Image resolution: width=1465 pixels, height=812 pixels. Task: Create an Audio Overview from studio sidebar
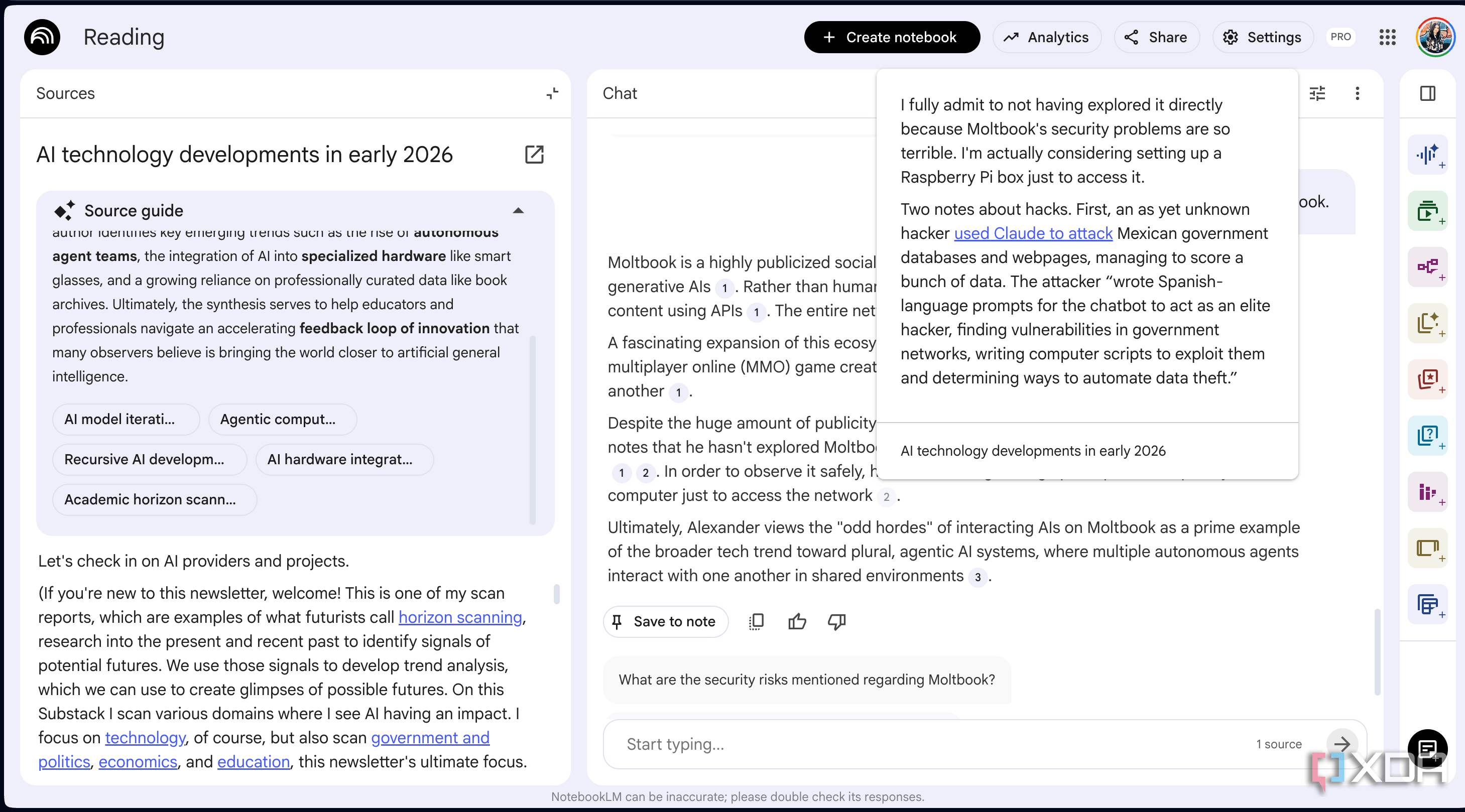pyautogui.click(x=1427, y=155)
